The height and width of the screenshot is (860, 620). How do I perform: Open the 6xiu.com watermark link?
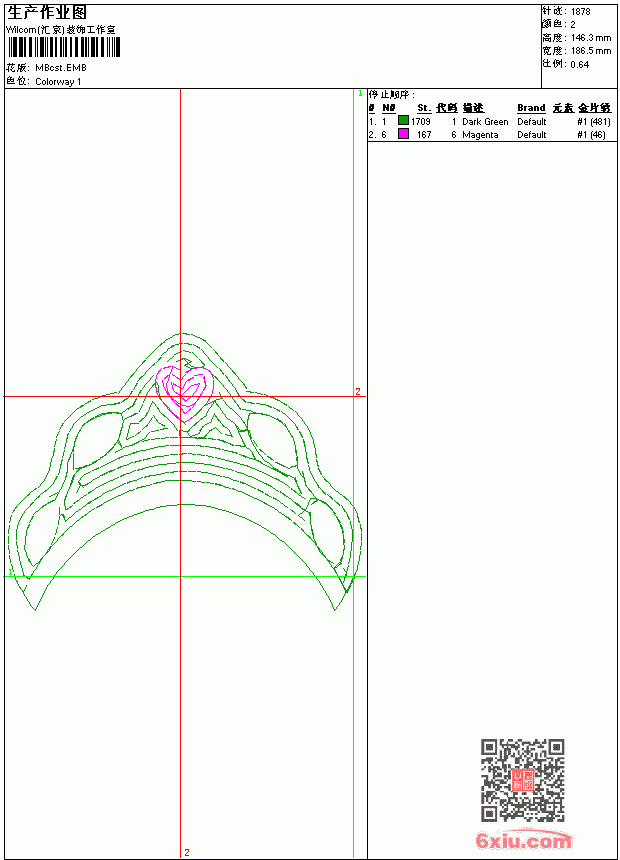[524, 840]
